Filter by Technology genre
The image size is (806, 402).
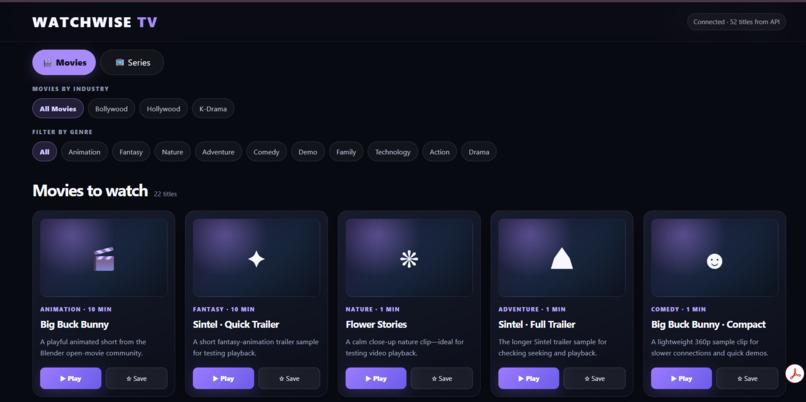[393, 152]
